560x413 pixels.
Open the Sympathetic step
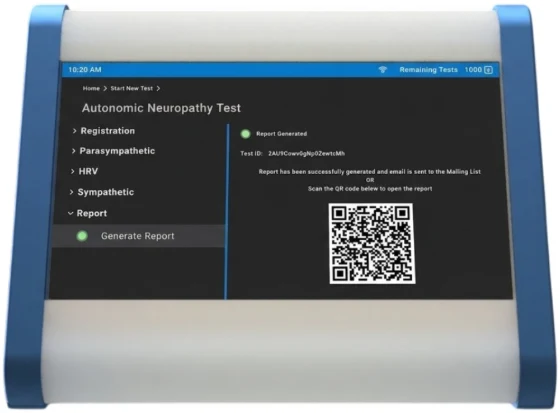(x=106, y=192)
